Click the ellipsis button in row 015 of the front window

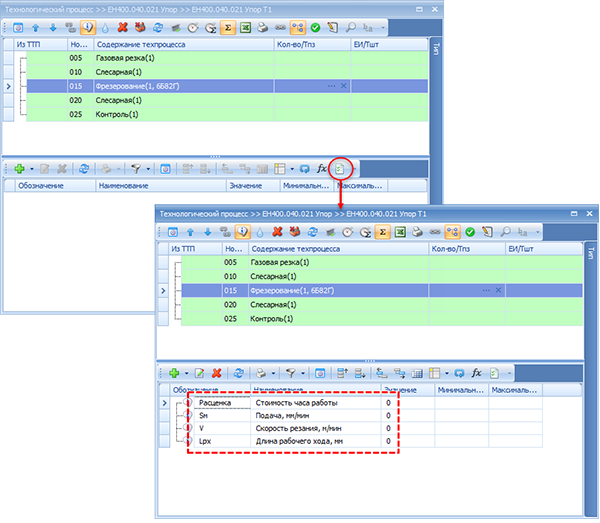click(x=486, y=290)
